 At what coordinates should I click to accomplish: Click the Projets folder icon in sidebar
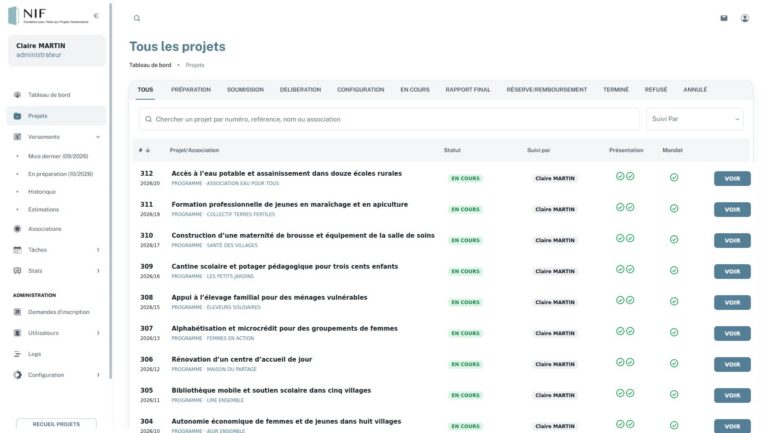[x=17, y=116]
